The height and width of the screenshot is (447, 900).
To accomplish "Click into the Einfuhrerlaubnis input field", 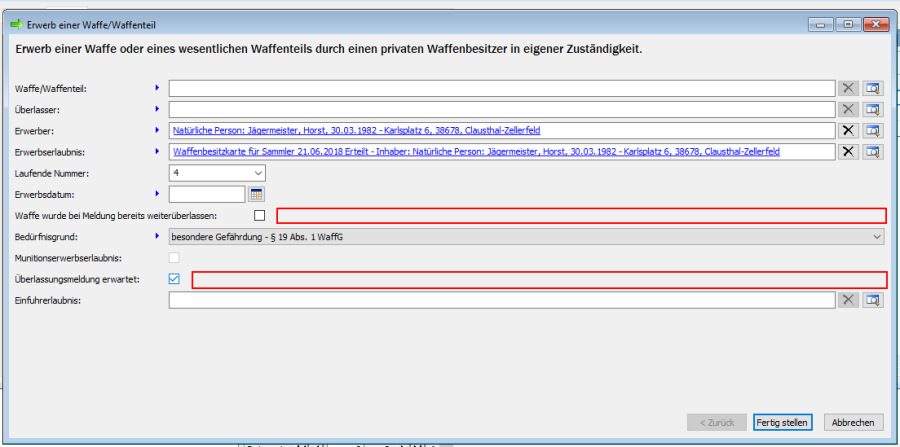I will [x=500, y=299].
